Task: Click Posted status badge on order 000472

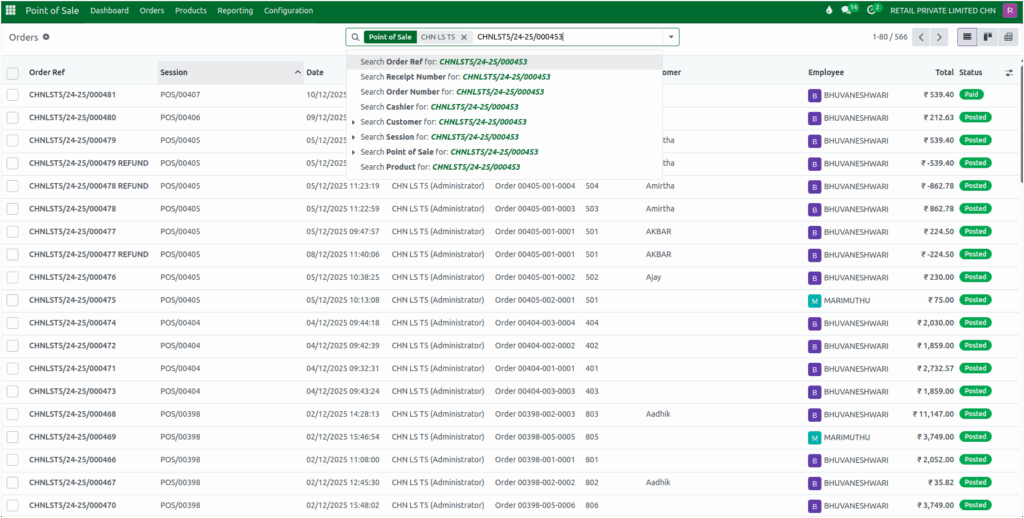Action: coord(975,346)
